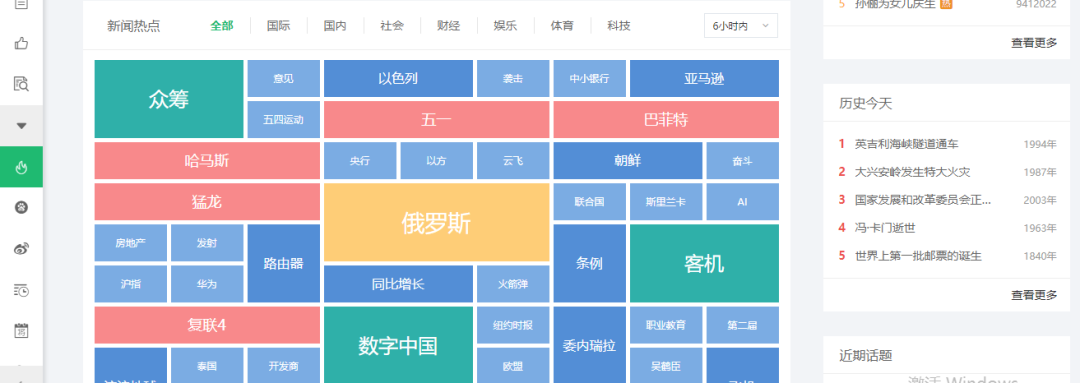Open the 复联4 topic tile
Image resolution: width=1080 pixels, height=383 pixels.
[207, 325]
